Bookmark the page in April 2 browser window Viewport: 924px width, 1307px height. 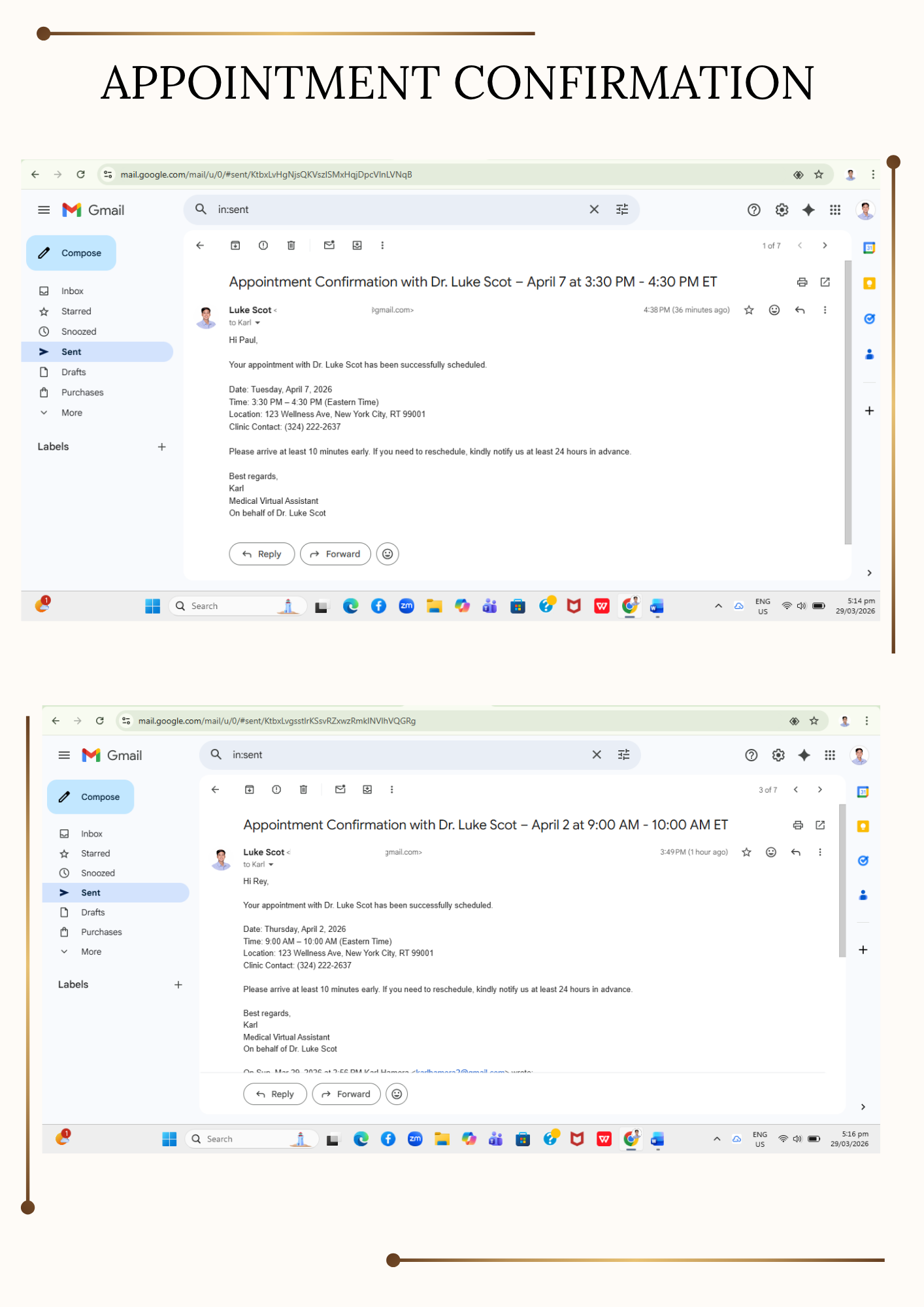pyautogui.click(x=814, y=721)
